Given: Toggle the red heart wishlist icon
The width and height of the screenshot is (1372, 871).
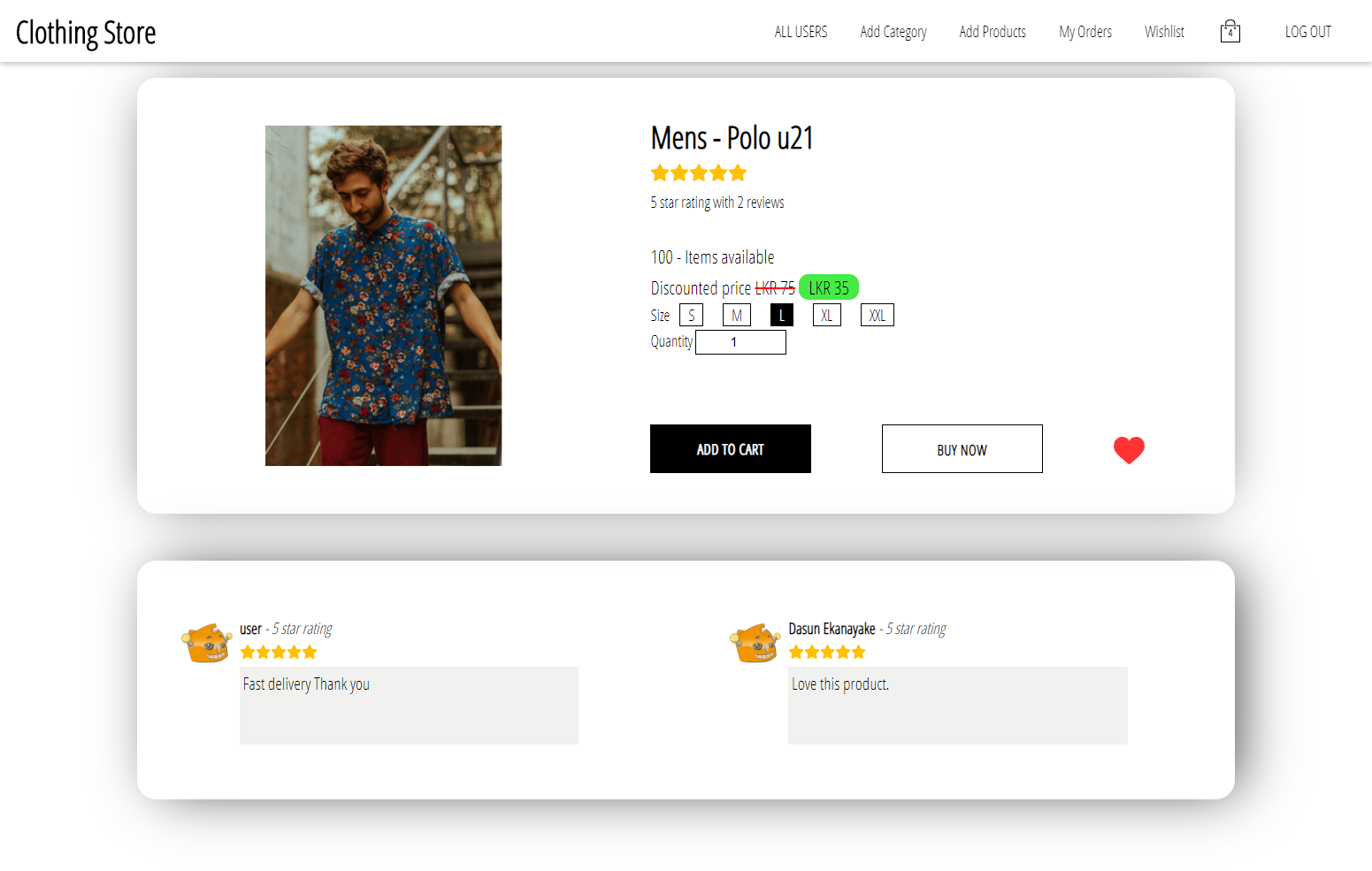Looking at the screenshot, I should coord(1129,450).
